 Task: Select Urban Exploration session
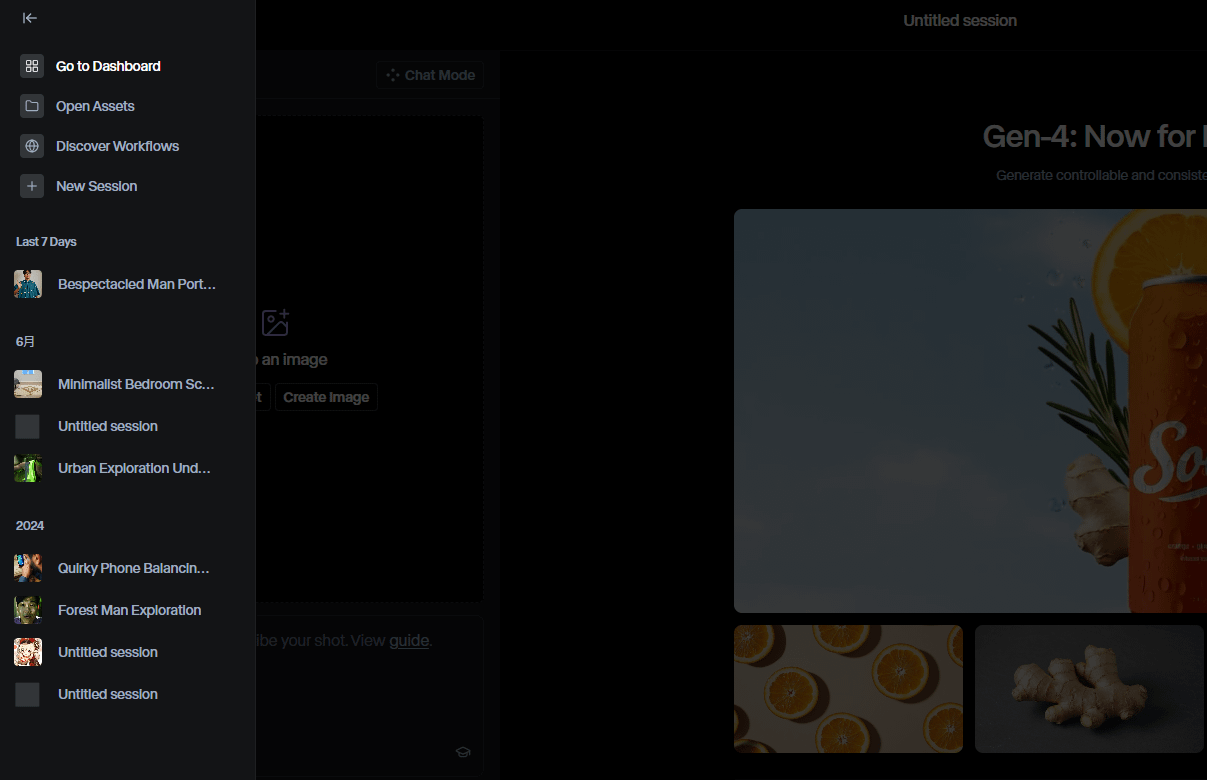point(134,468)
